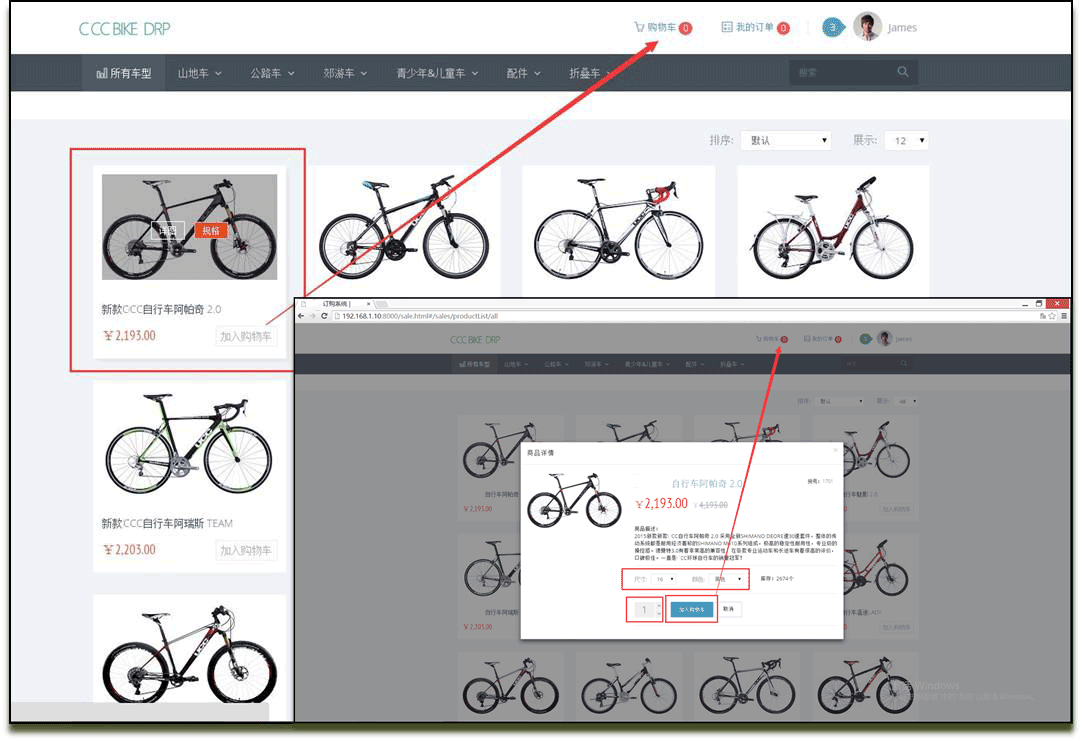Open James's profile avatar in the main header
Image resolution: width=1082 pixels, height=741 pixels.
[x=867, y=27]
